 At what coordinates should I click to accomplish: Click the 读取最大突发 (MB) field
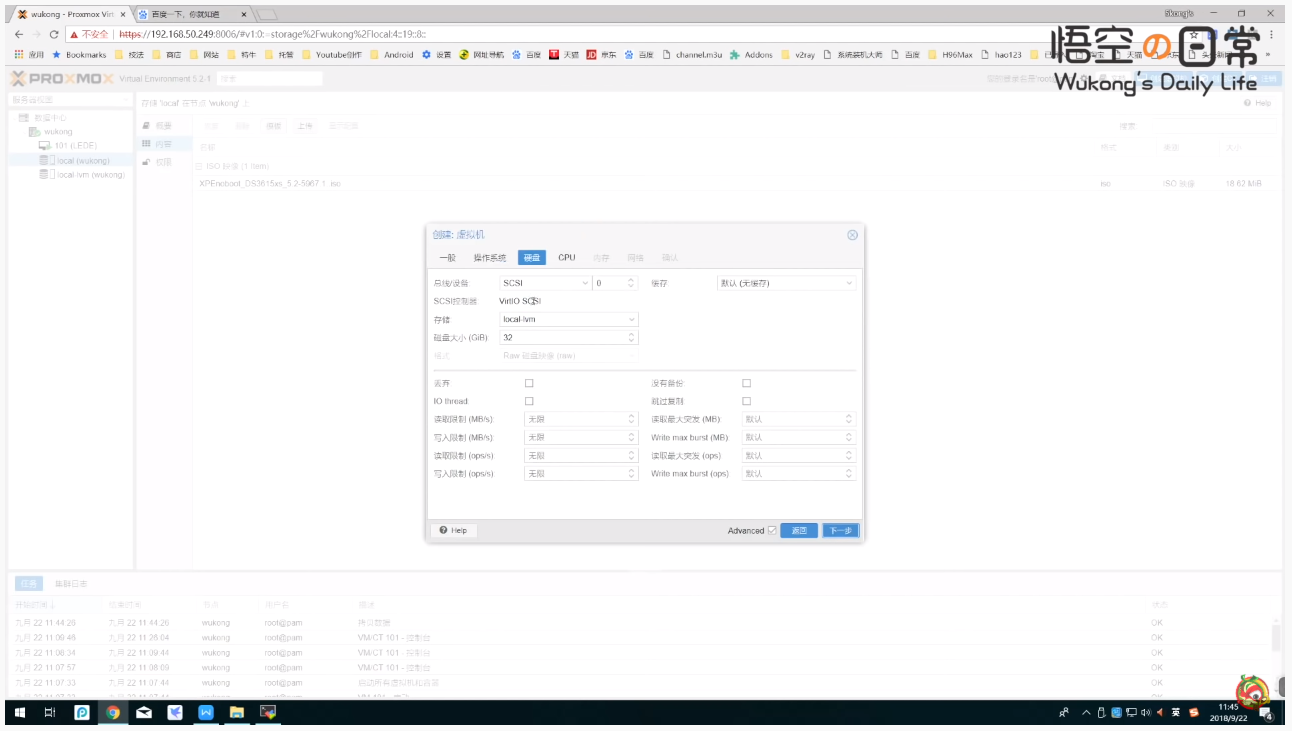pyautogui.click(x=798, y=419)
